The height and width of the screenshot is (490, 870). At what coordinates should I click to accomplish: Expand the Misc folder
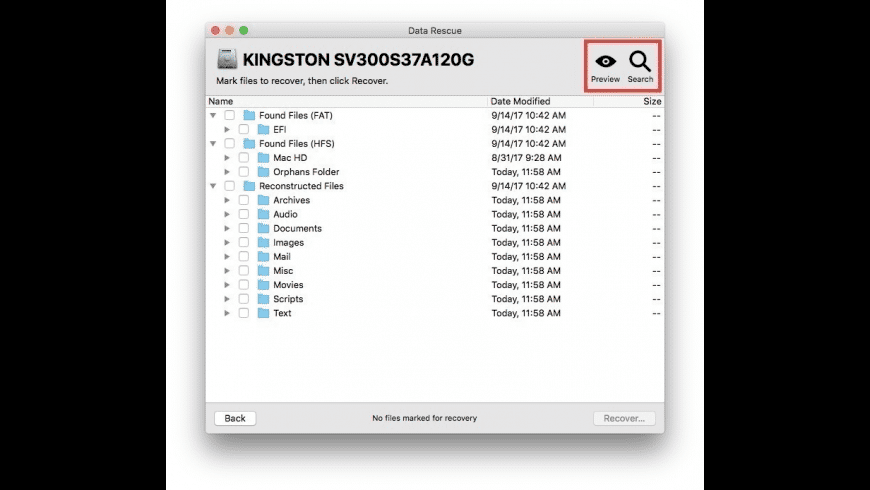(227, 270)
